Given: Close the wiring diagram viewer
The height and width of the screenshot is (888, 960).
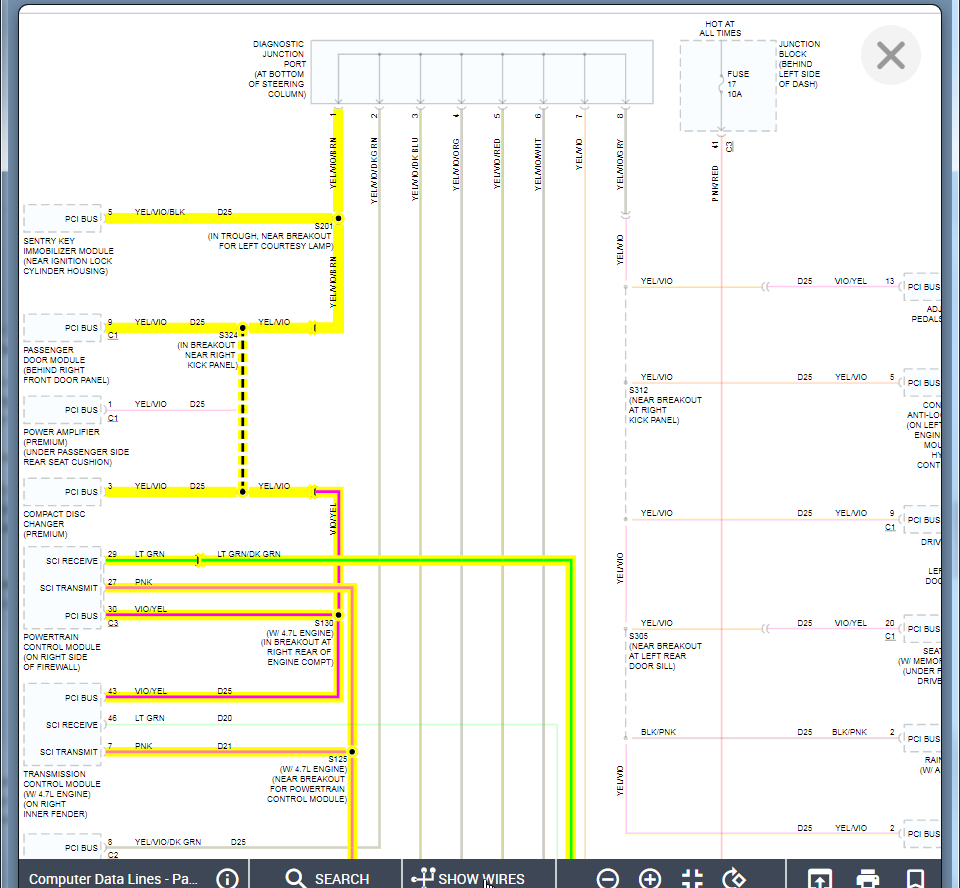Looking at the screenshot, I should (x=890, y=55).
